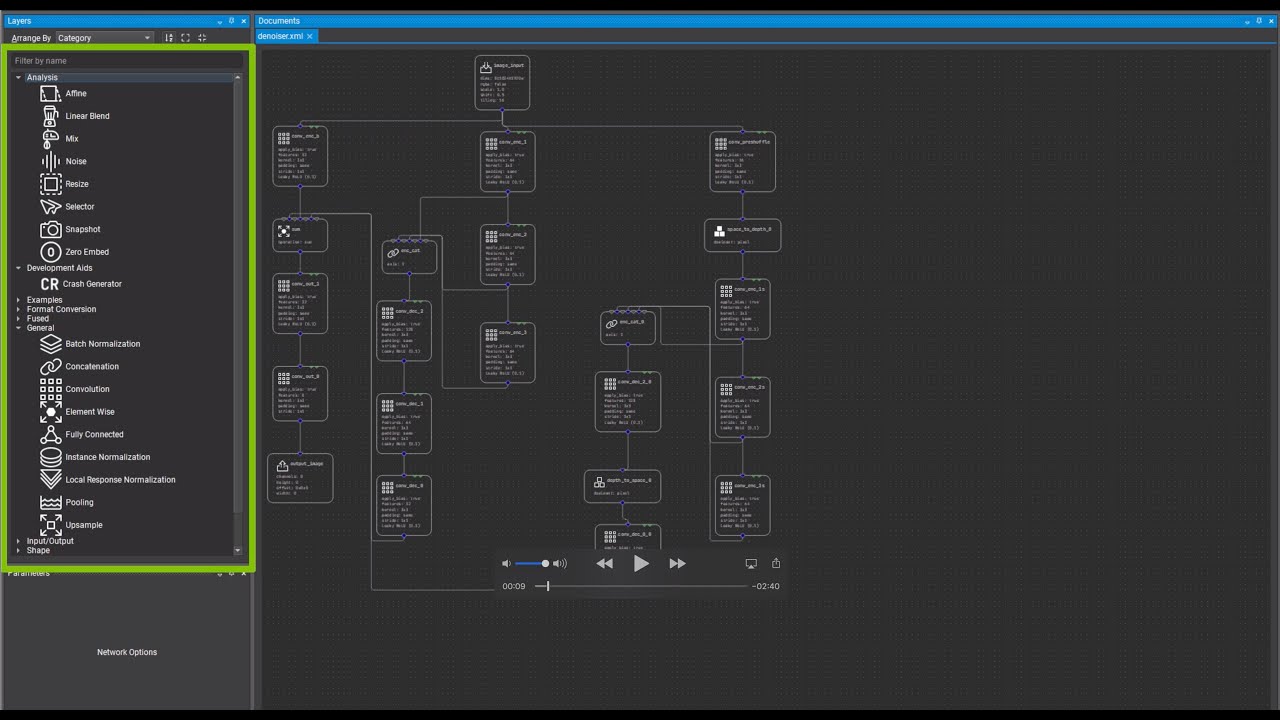The image size is (1280, 720).
Task: Rewind the video
Action: (604, 564)
